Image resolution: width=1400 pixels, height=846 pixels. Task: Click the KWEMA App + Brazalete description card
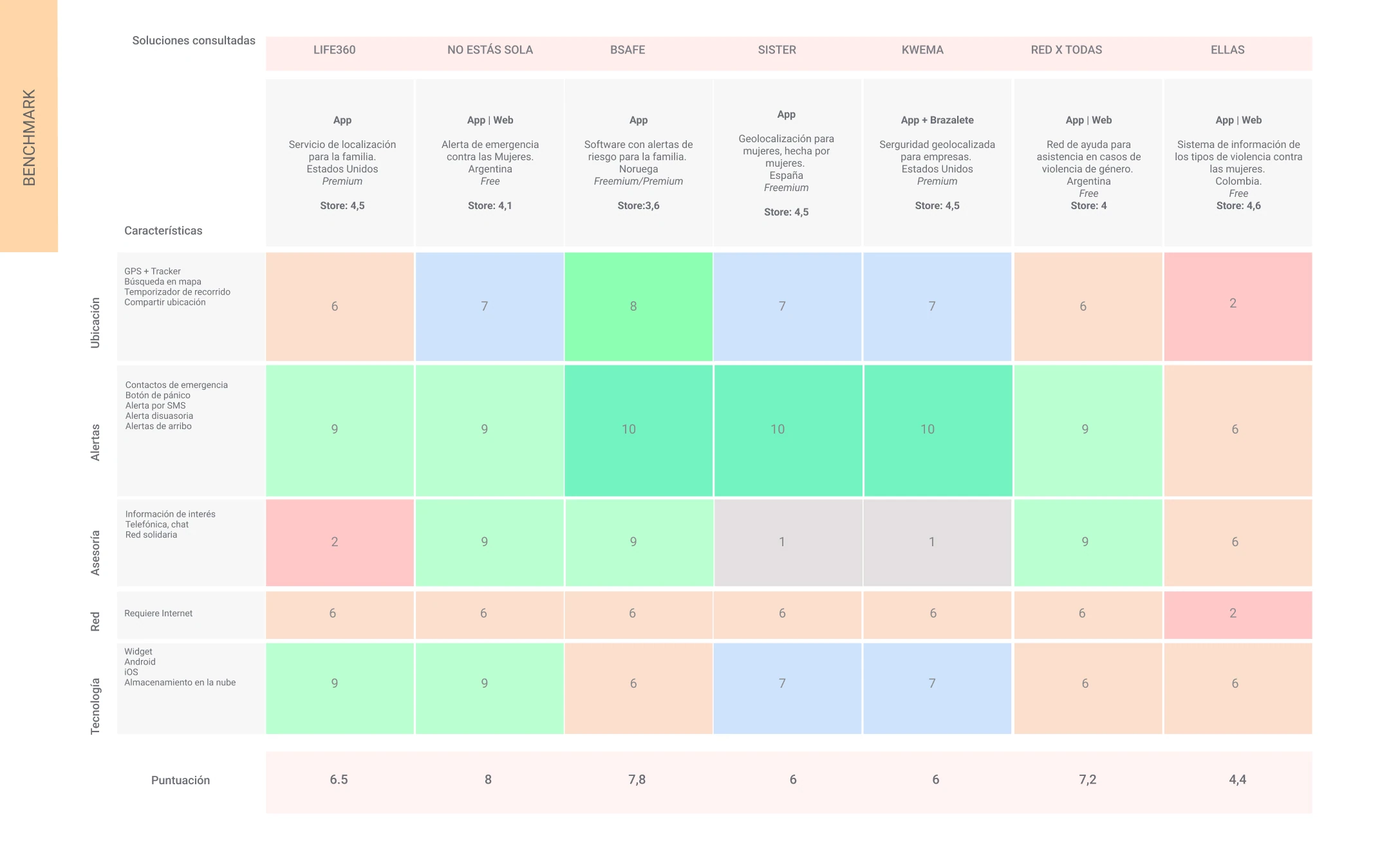(x=937, y=162)
